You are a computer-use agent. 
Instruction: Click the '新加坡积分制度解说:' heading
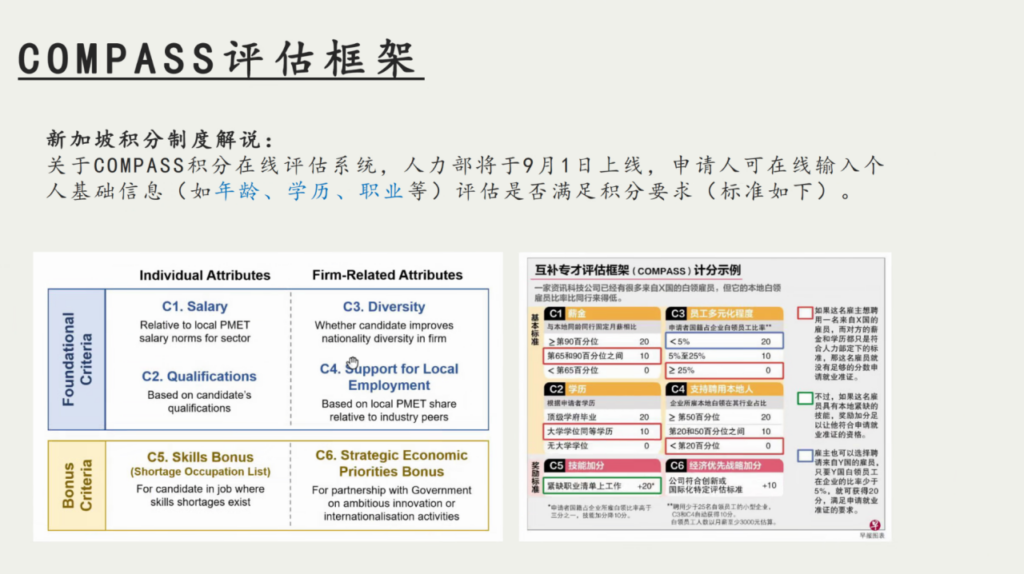(160, 139)
